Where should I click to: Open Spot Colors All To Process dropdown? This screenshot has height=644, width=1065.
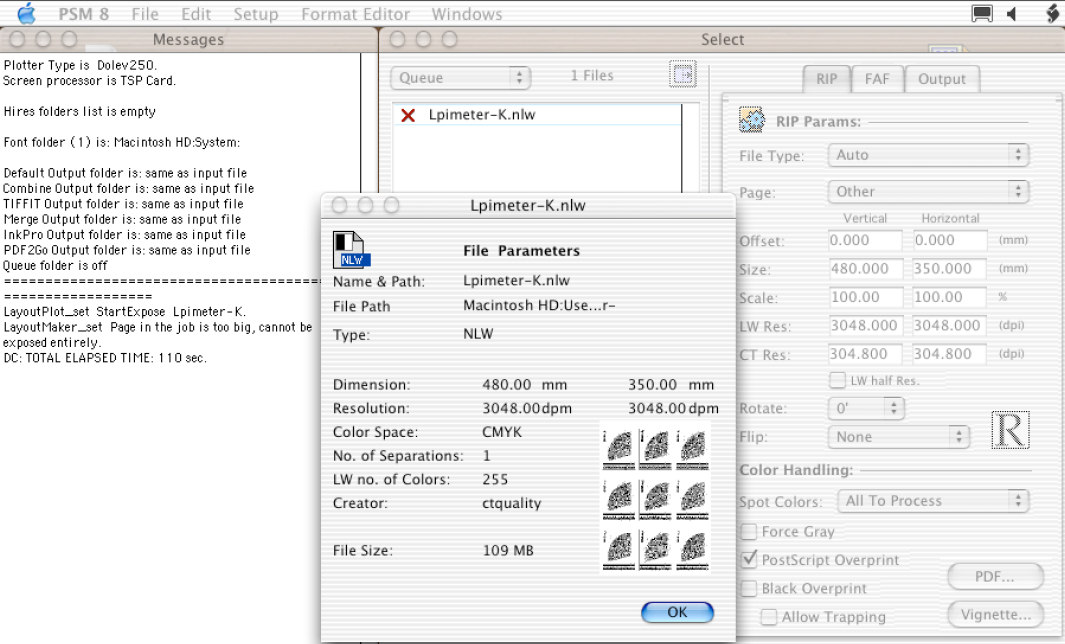pyautogui.click(x=933, y=501)
